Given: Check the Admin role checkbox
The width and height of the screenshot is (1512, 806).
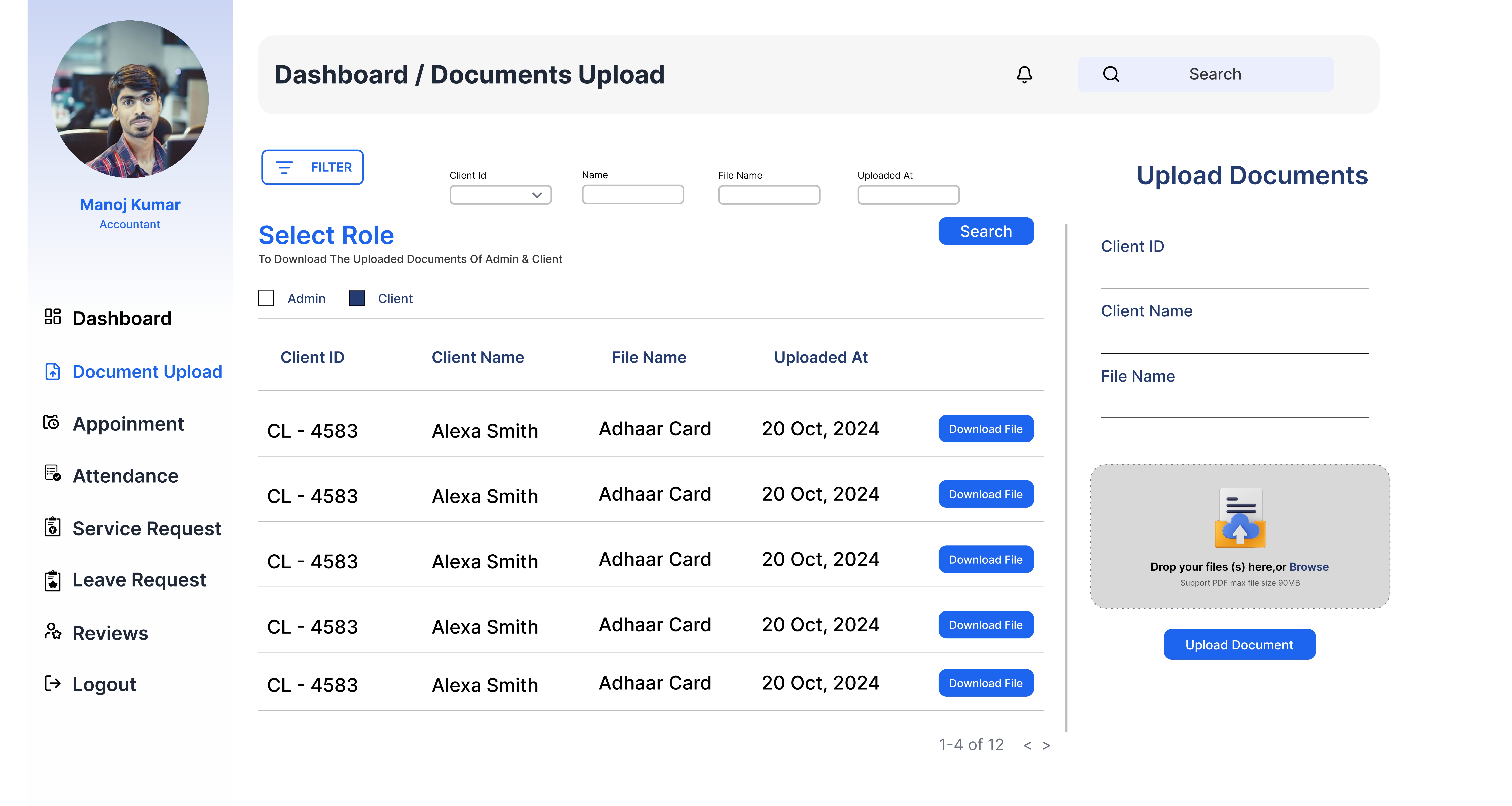Looking at the screenshot, I should [x=266, y=299].
